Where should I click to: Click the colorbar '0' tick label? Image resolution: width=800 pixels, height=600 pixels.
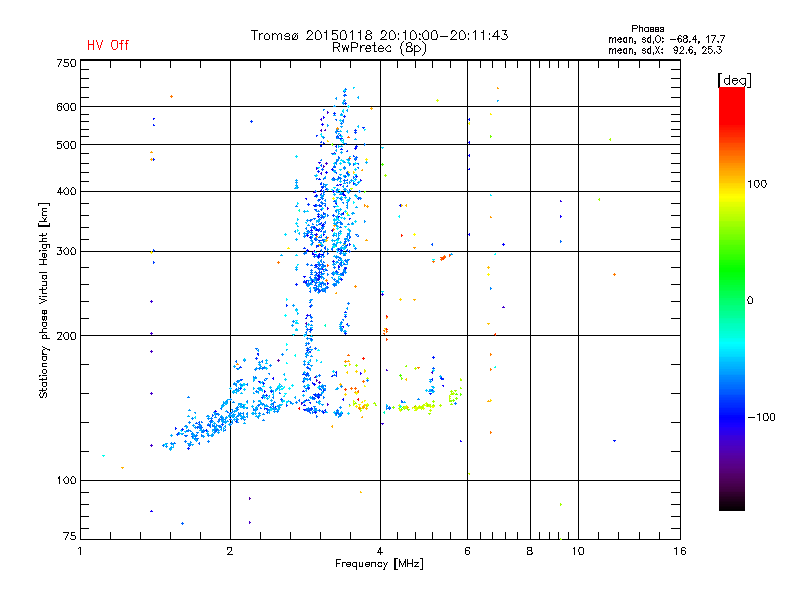pyautogui.click(x=750, y=301)
